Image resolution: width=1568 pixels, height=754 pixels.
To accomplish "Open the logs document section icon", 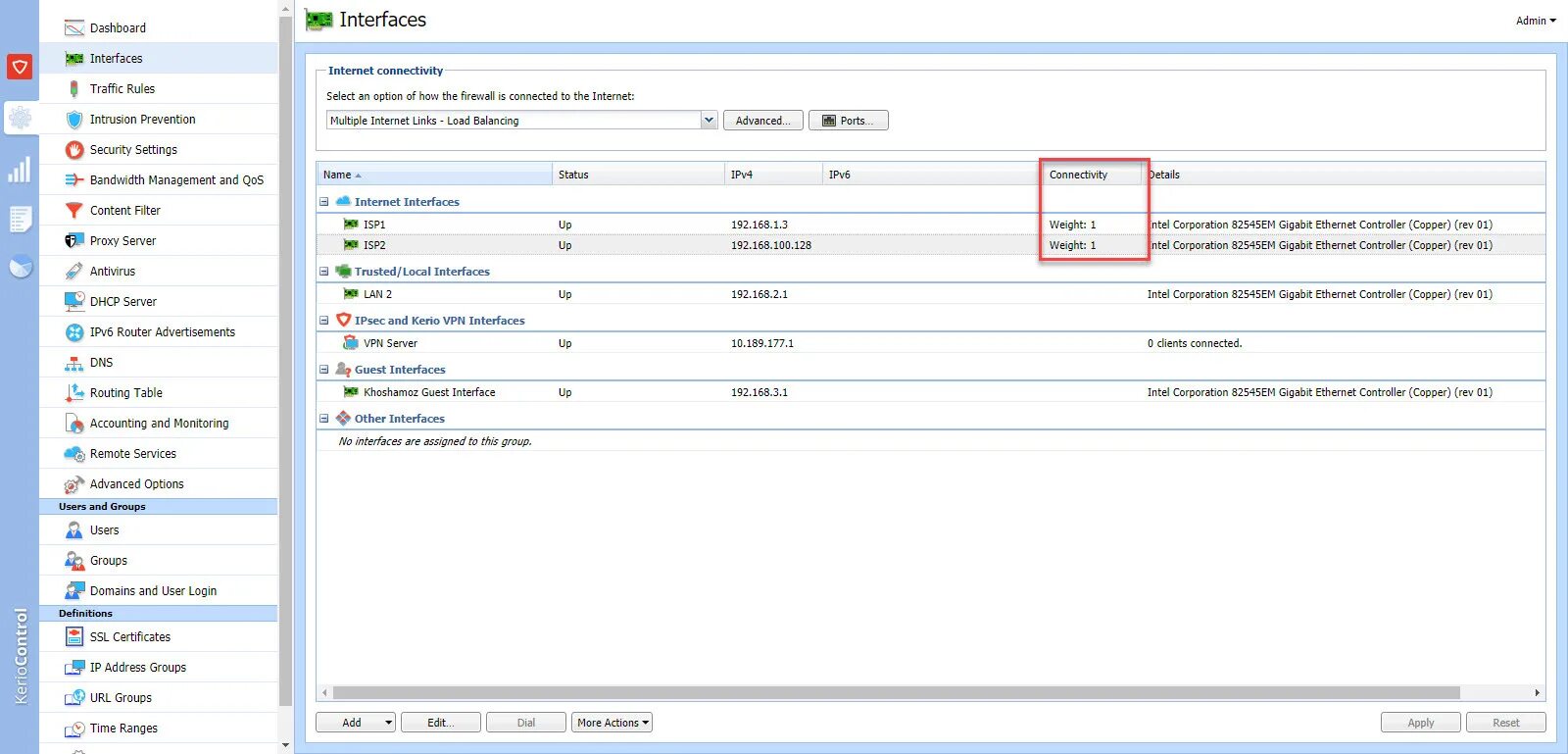I will click(x=20, y=219).
